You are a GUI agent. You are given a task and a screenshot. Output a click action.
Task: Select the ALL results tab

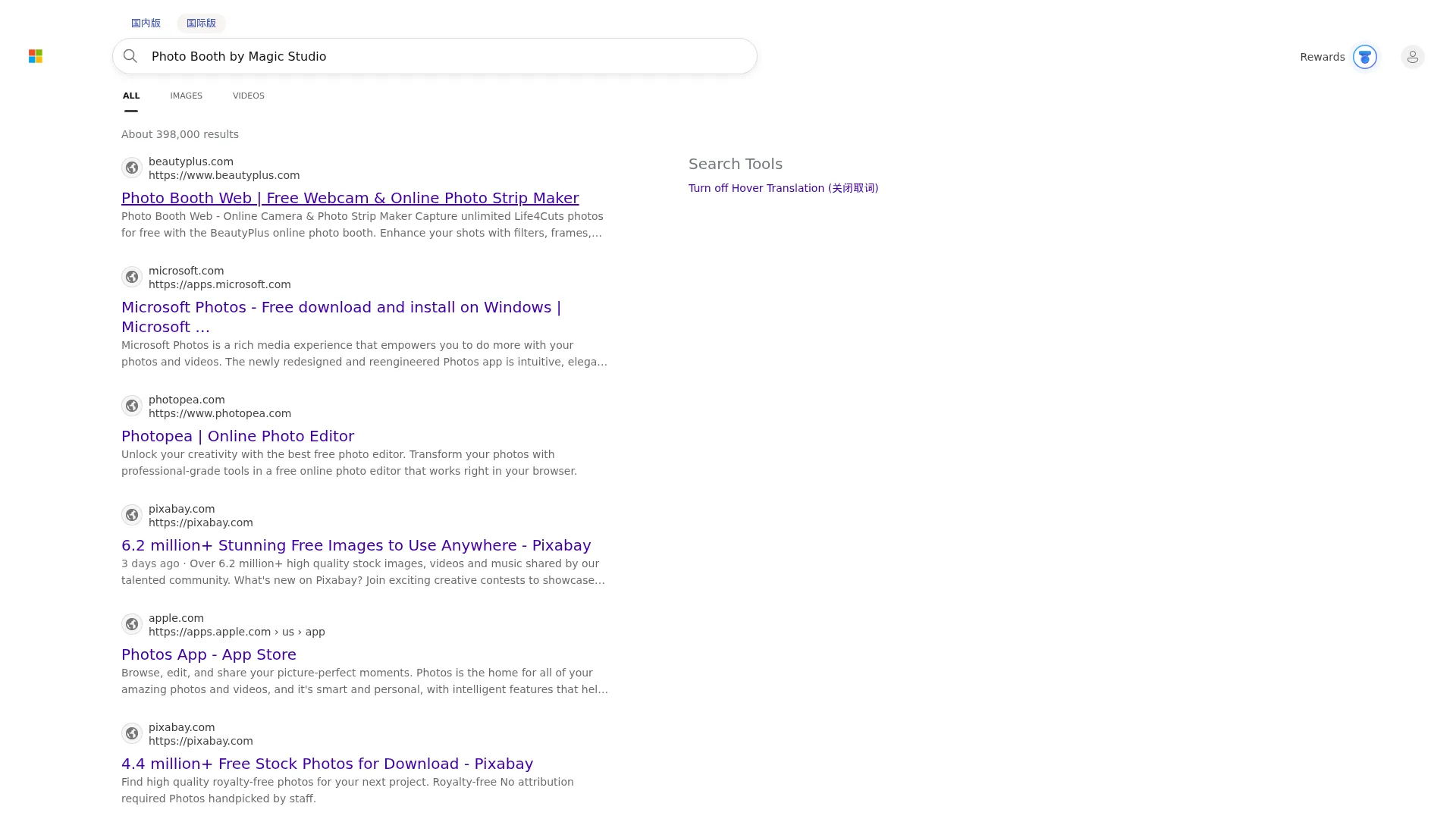[131, 96]
